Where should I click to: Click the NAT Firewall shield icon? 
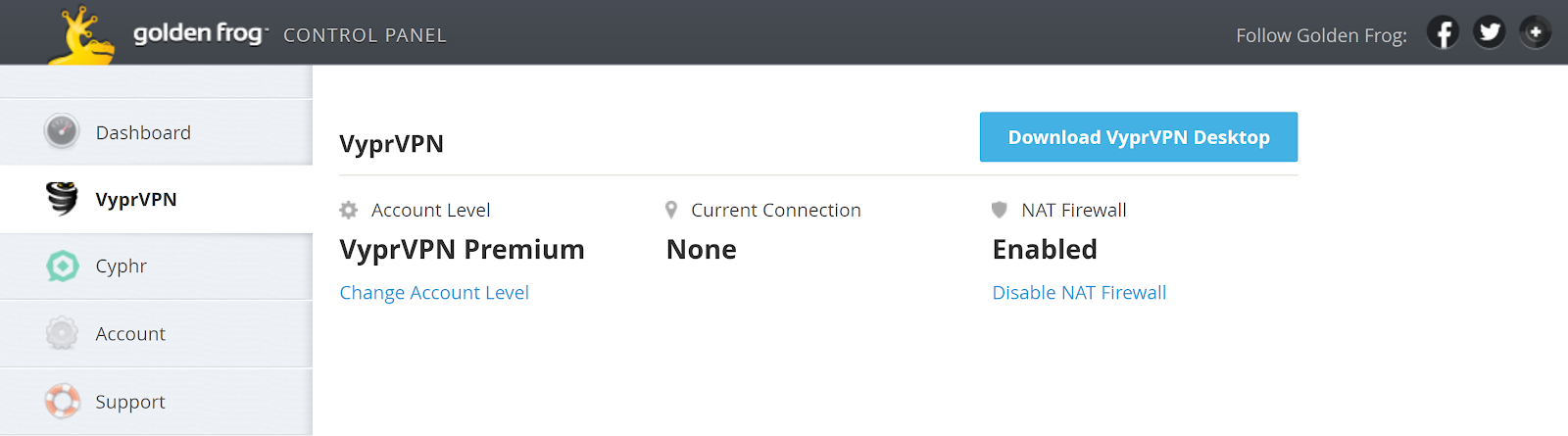[x=1000, y=210]
